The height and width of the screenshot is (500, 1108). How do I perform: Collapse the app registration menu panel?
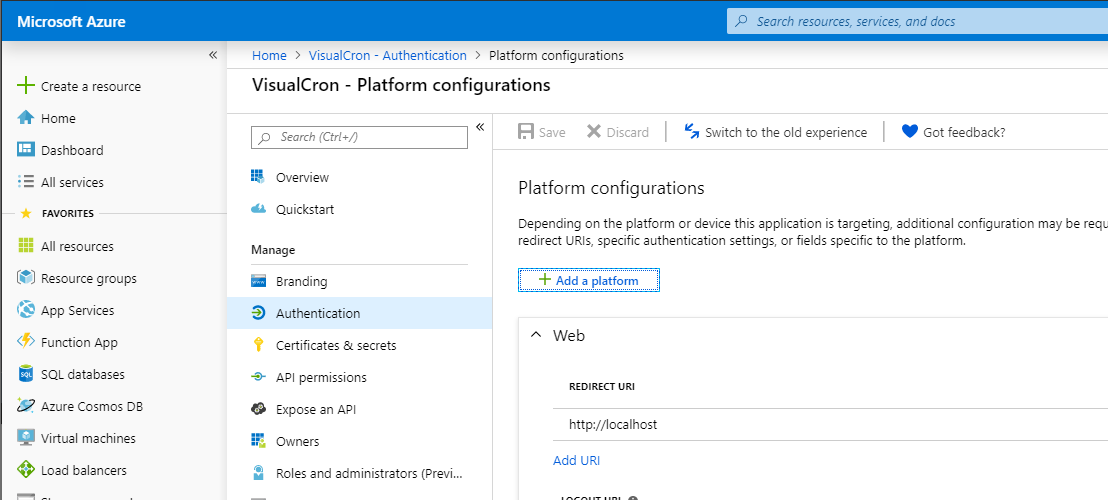click(x=480, y=127)
